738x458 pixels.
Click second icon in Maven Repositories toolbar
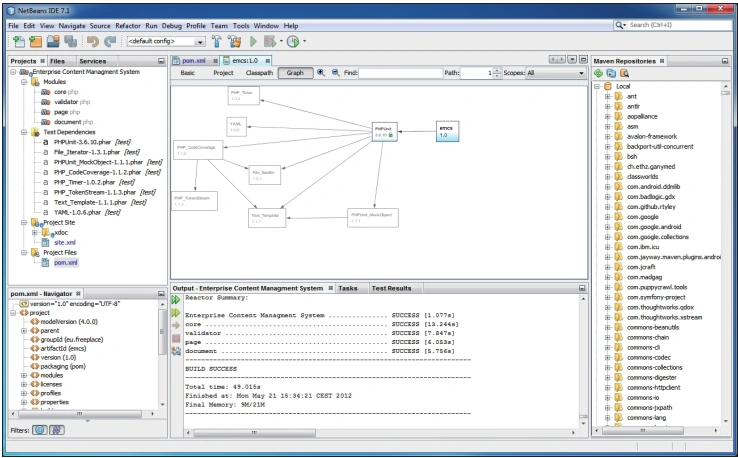(x=611, y=73)
